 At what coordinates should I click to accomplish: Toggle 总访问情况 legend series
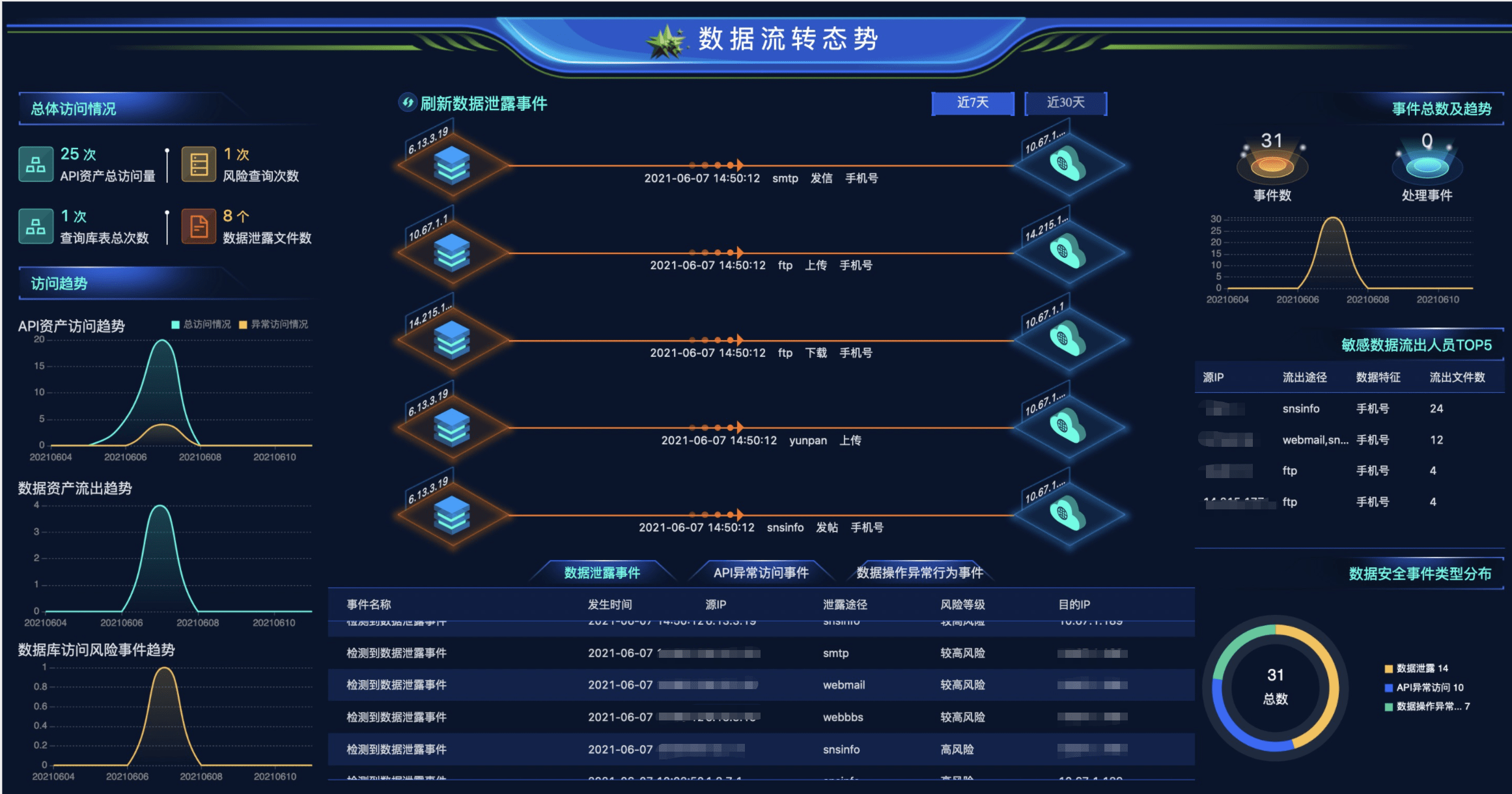[201, 324]
